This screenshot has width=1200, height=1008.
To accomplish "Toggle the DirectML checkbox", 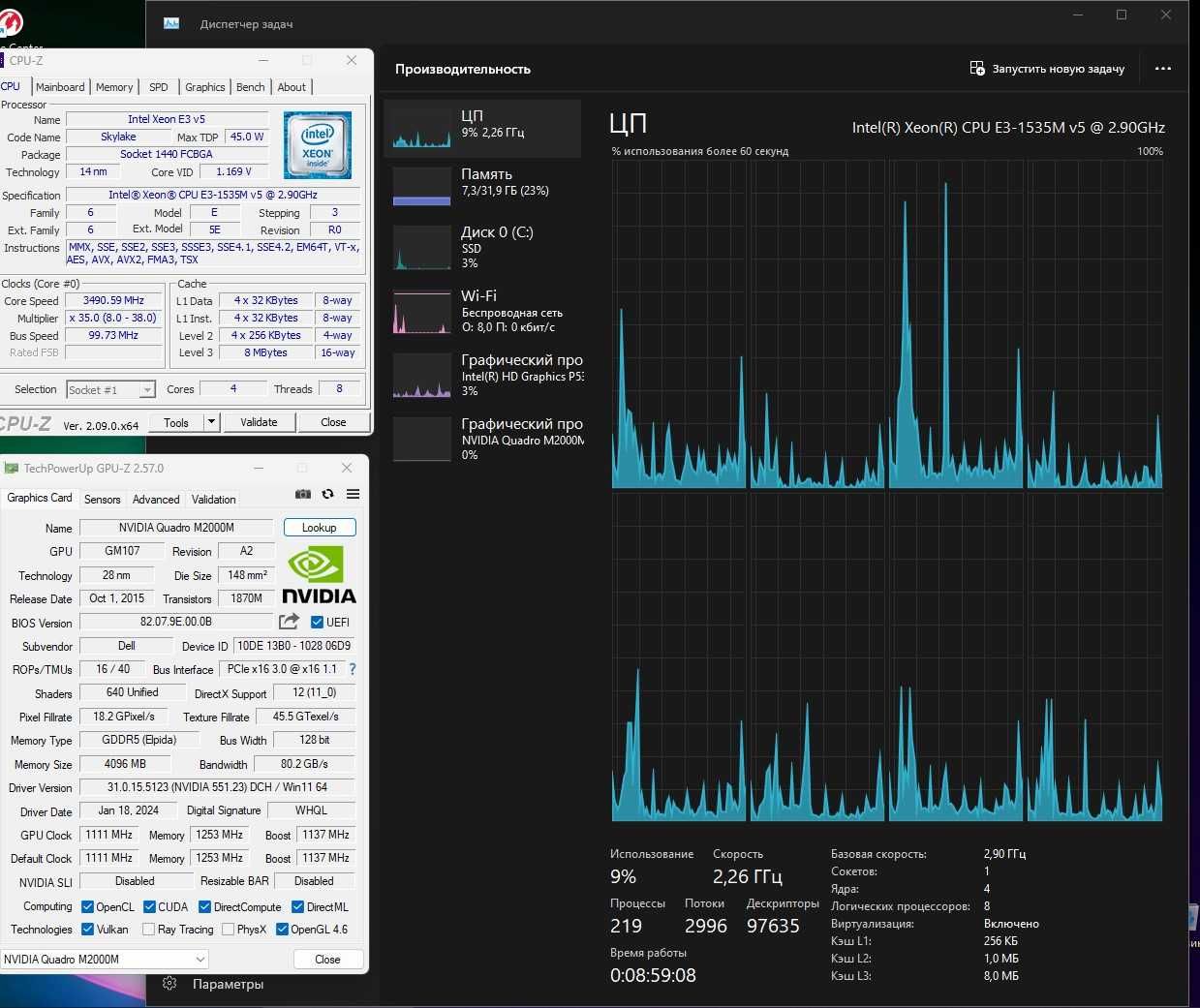I will pos(298,907).
